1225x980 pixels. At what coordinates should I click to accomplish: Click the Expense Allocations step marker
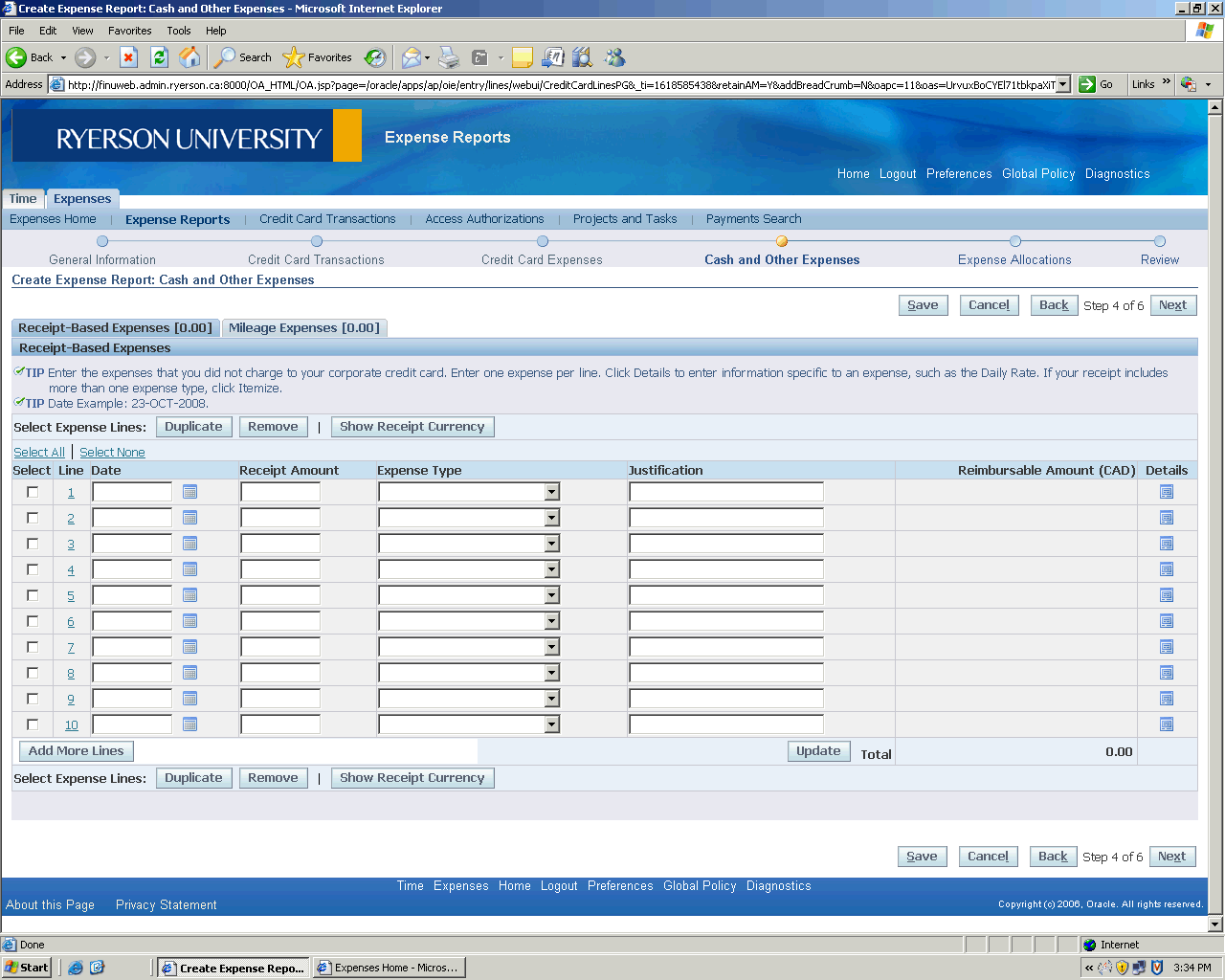[1015, 241]
